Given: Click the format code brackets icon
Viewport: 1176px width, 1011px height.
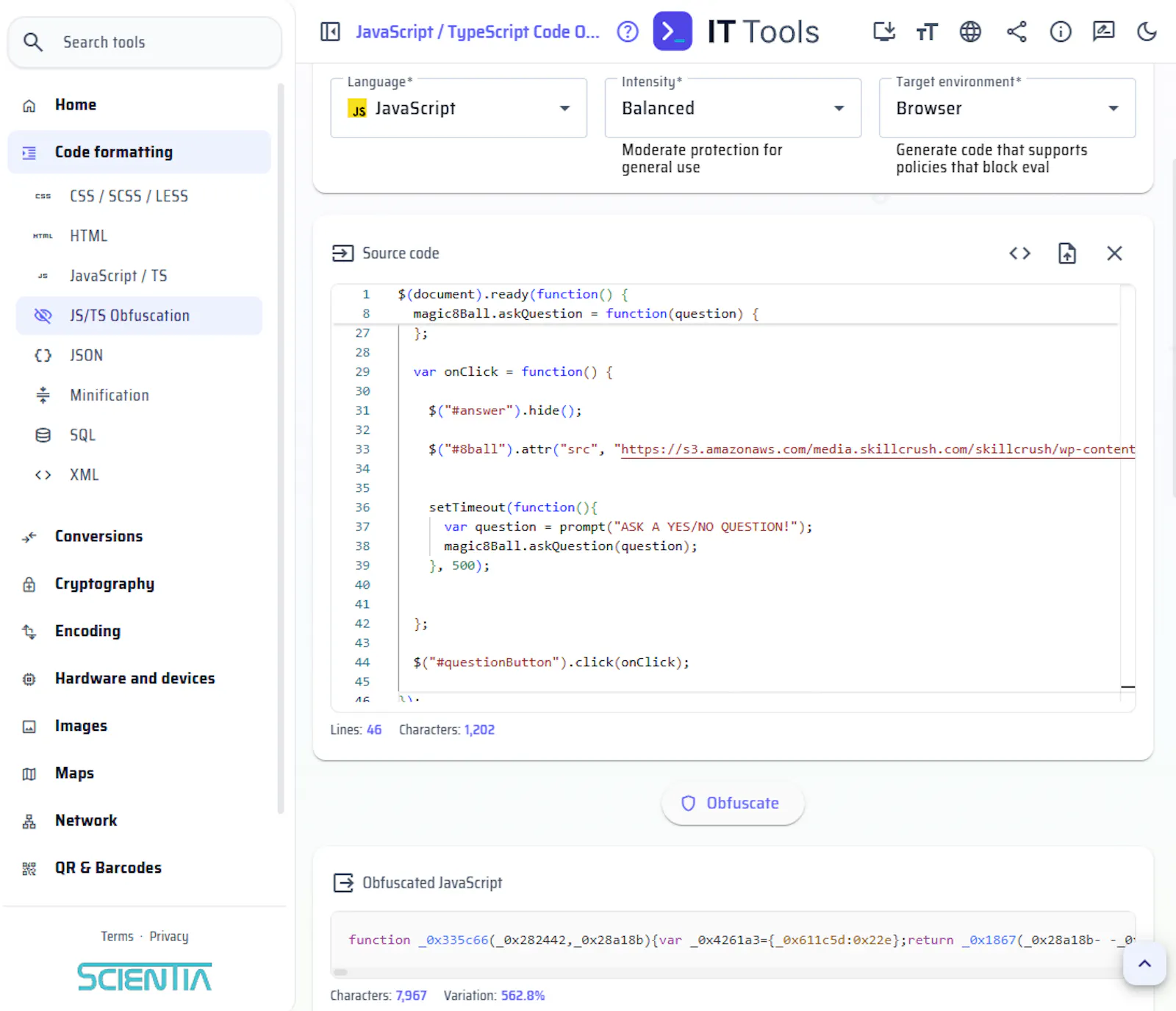Looking at the screenshot, I should (x=1019, y=254).
